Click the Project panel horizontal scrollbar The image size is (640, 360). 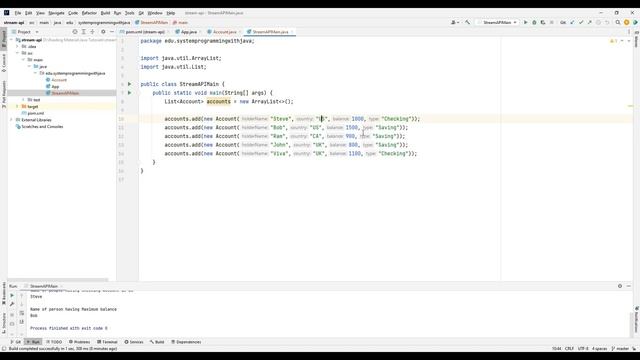point(58,280)
